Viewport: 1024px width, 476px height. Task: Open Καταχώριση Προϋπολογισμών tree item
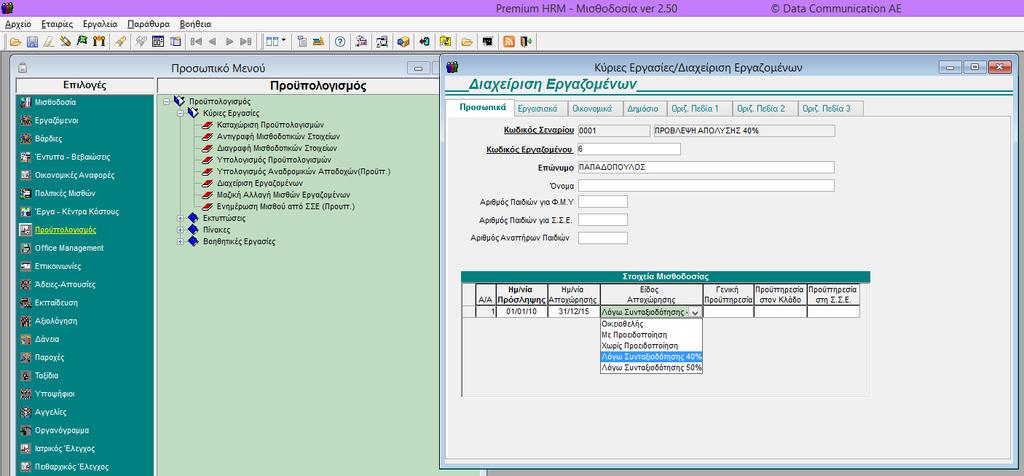pos(270,125)
